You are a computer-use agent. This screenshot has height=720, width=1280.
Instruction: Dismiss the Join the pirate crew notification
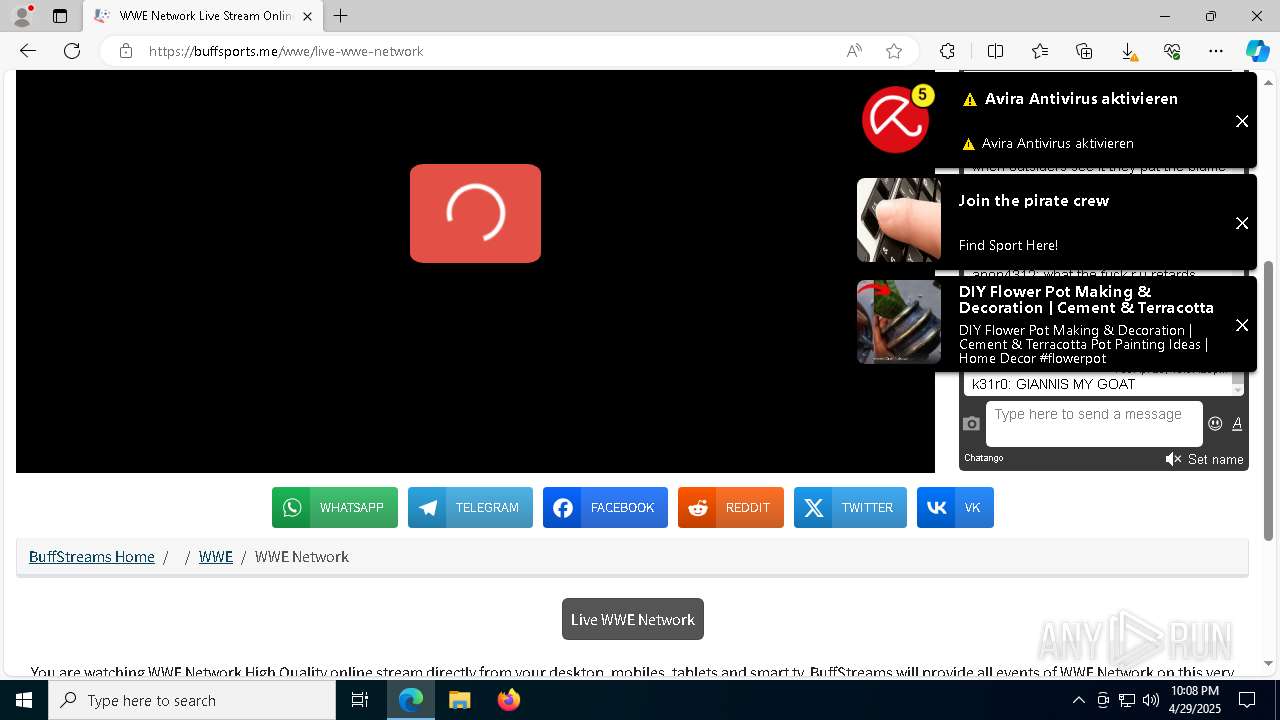pyautogui.click(x=1242, y=223)
